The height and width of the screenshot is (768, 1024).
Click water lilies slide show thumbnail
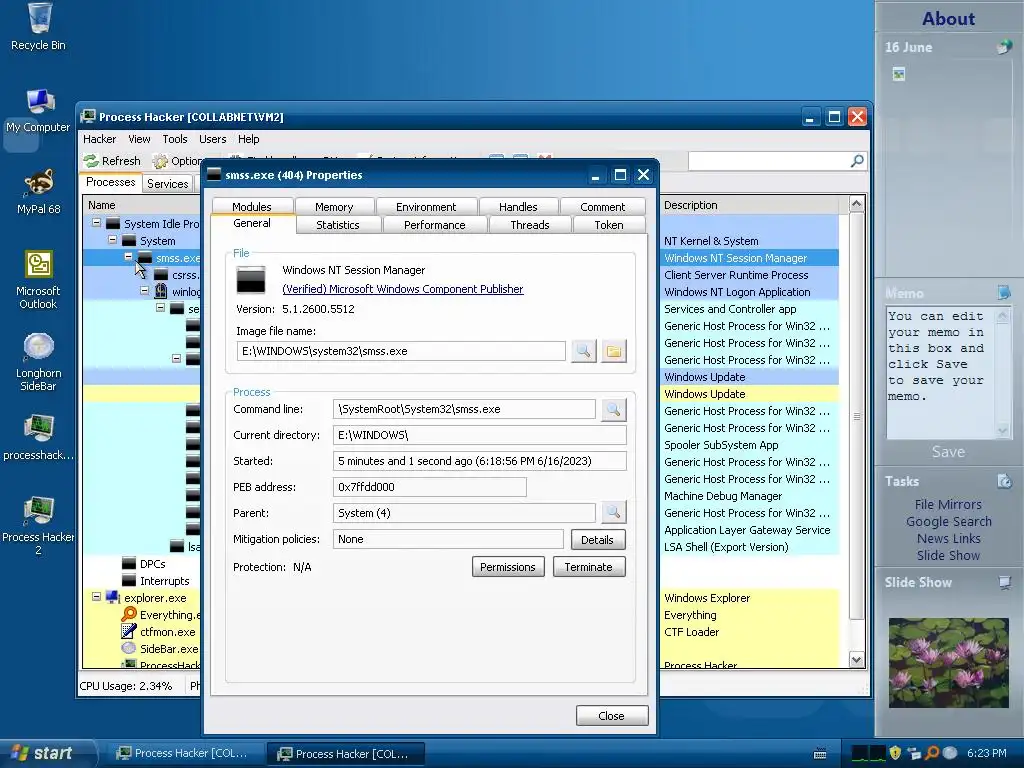[x=948, y=662]
